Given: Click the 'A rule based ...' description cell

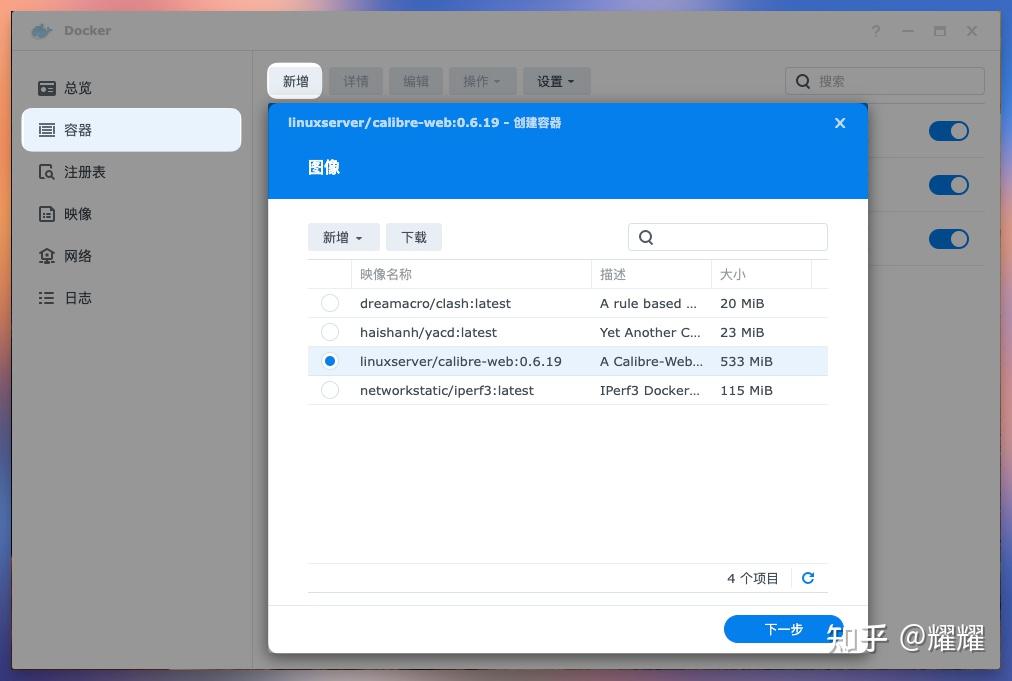Looking at the screenshot, I should (648, 303).
